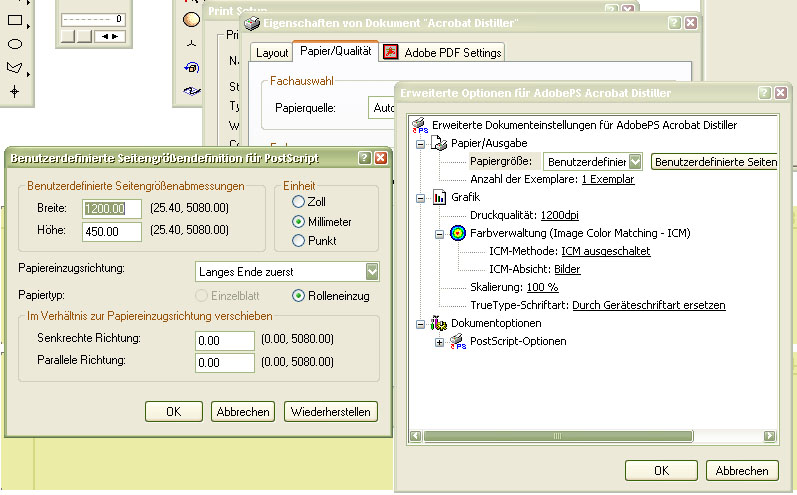Select the Rolleneinzug paper type
The height and width of the screenshot is (495, 797).
tap(298, 296)
